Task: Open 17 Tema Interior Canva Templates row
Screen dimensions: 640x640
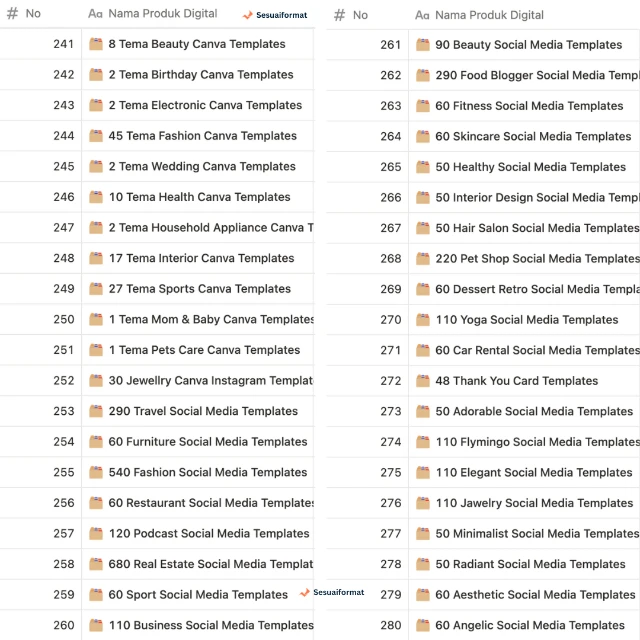Action: [201, 258]
